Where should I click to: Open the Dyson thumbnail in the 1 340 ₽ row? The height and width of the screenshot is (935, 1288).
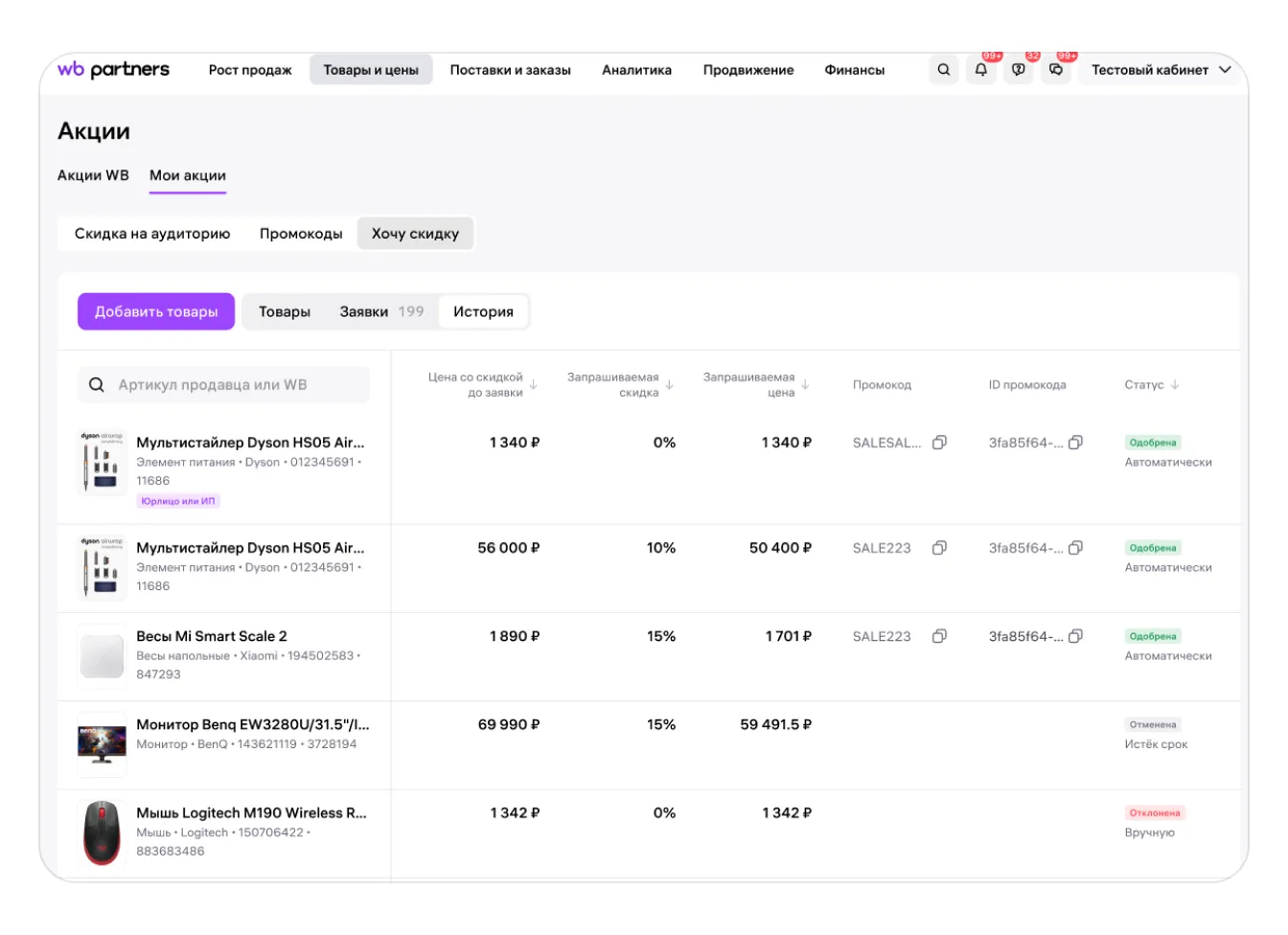click(x=102, y=462)
